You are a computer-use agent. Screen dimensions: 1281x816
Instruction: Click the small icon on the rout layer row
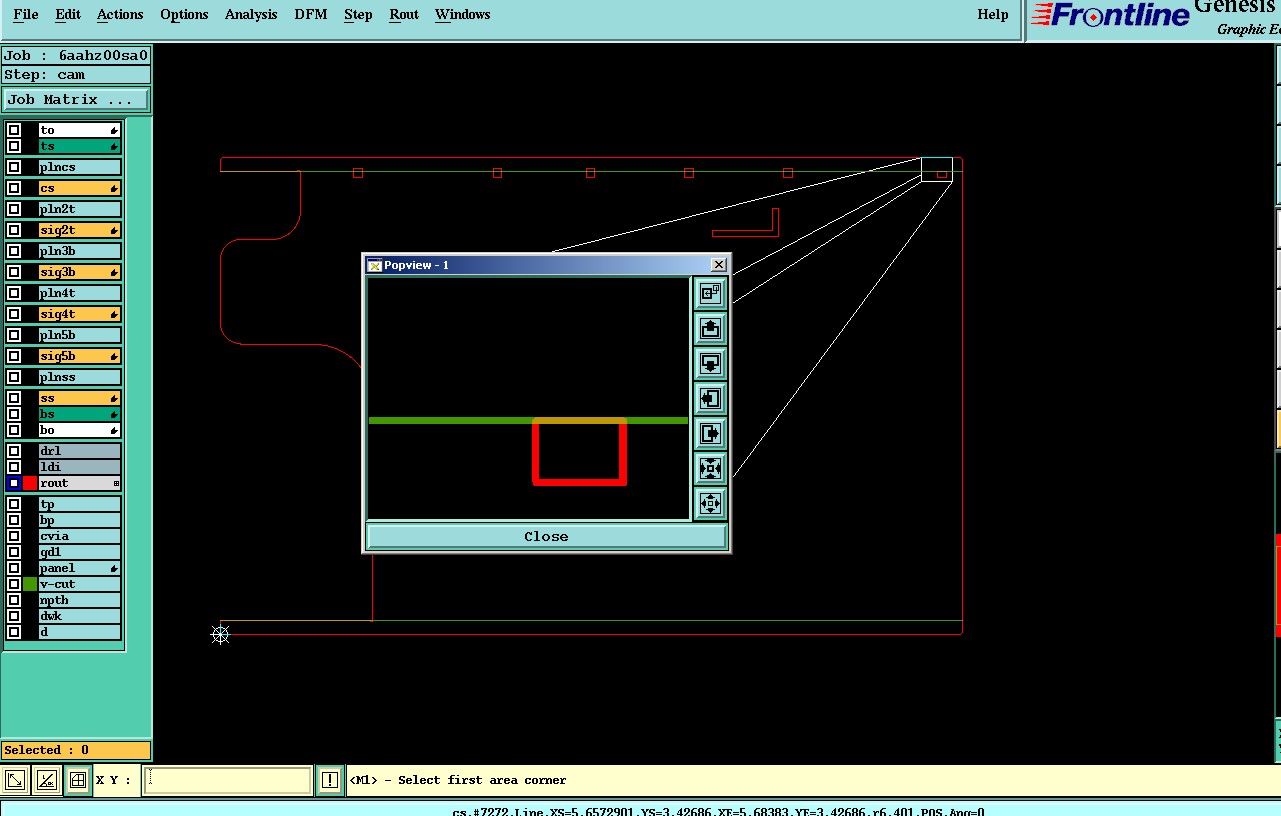pos(116,484)
